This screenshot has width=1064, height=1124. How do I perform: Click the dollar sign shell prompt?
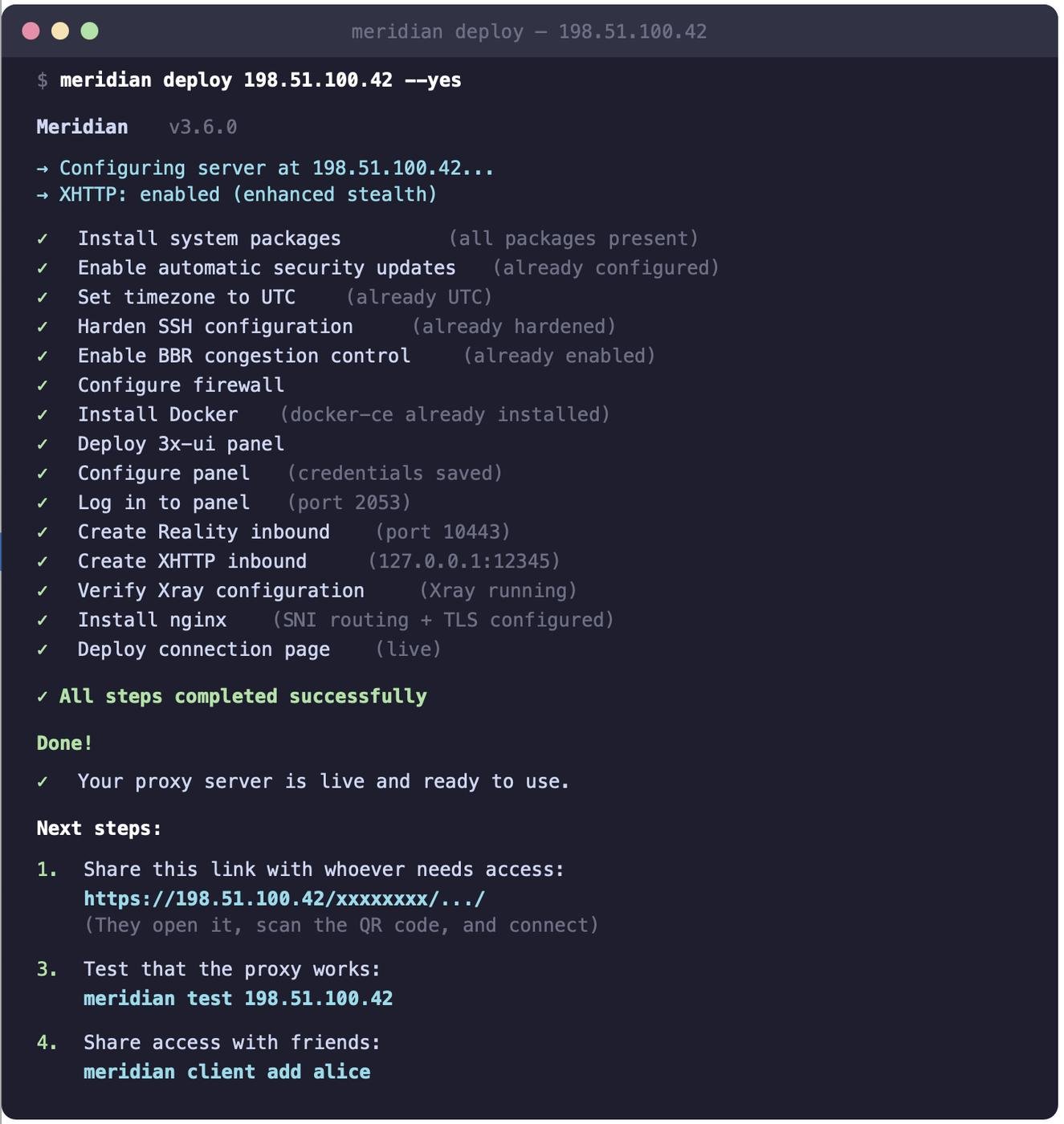click(43, 80)
